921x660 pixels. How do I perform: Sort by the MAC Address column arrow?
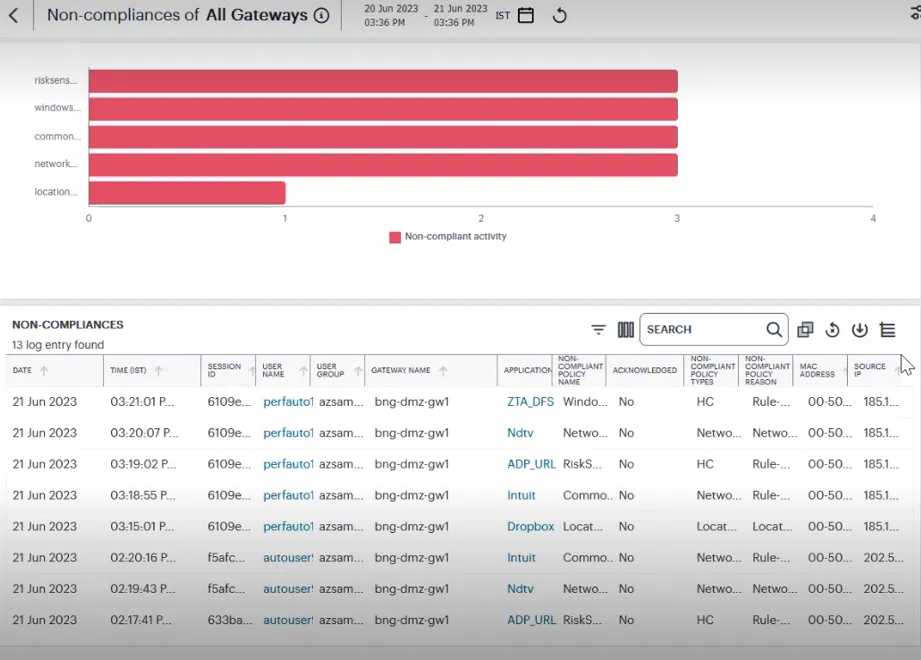tap(845, 371)
